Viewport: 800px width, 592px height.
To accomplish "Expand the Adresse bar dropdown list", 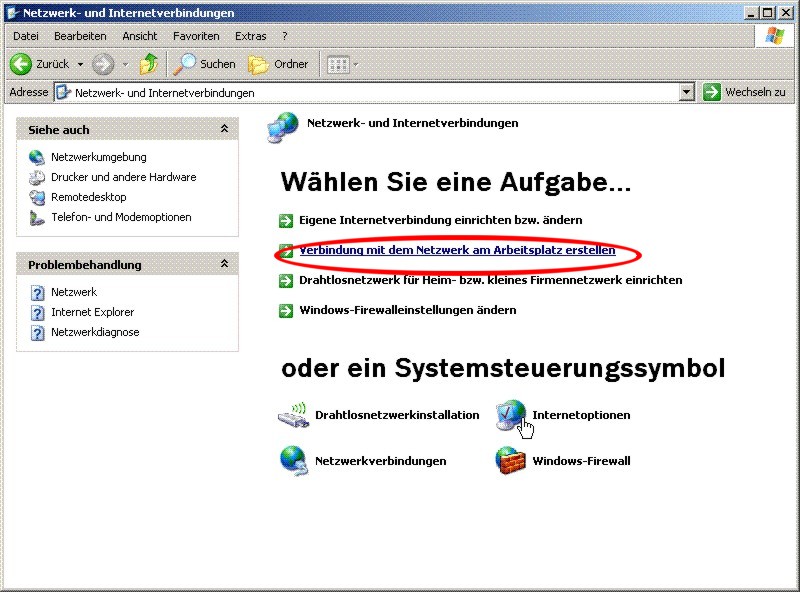I will coord(687,92).
